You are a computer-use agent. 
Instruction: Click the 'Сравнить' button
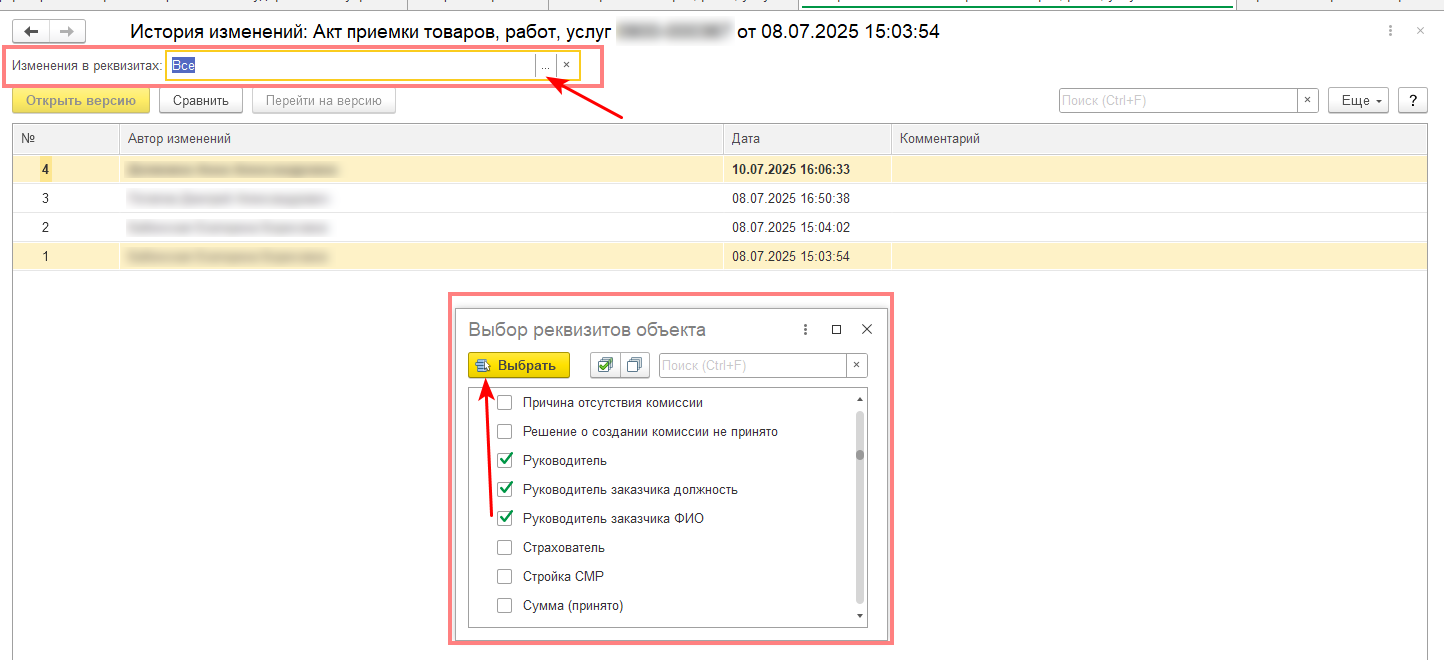[201, 100]
